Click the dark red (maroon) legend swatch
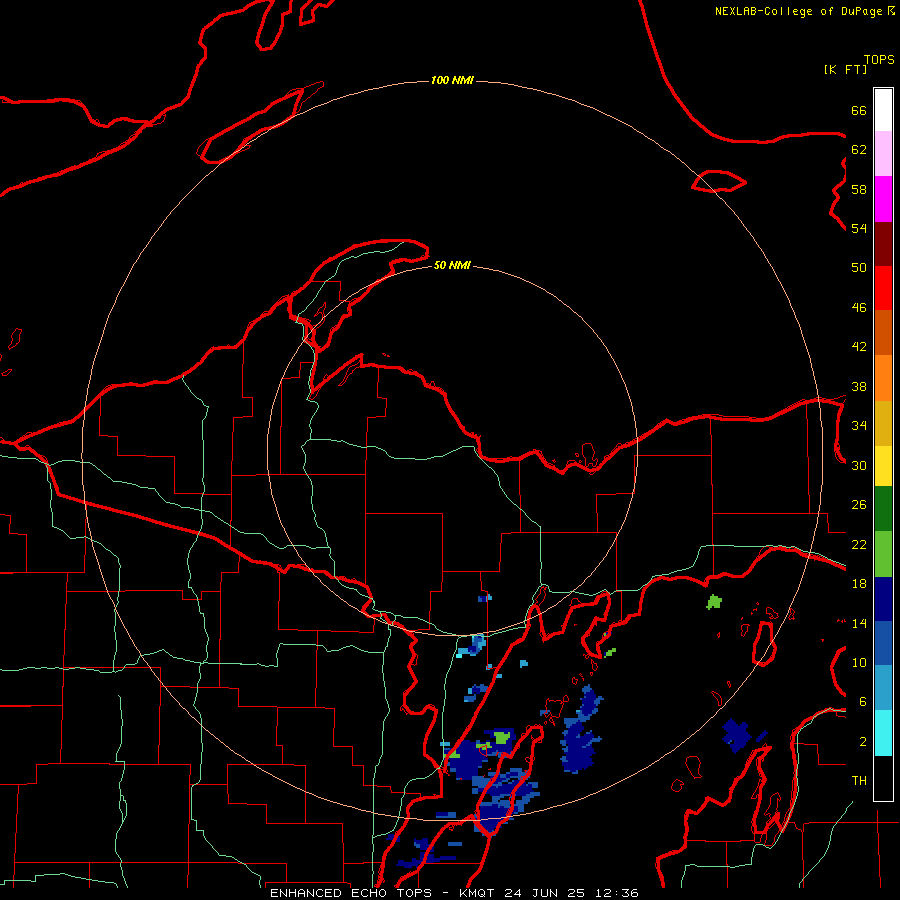Viewport: 900px width, 900px height. pyautogui.click(x=883, y=245)
